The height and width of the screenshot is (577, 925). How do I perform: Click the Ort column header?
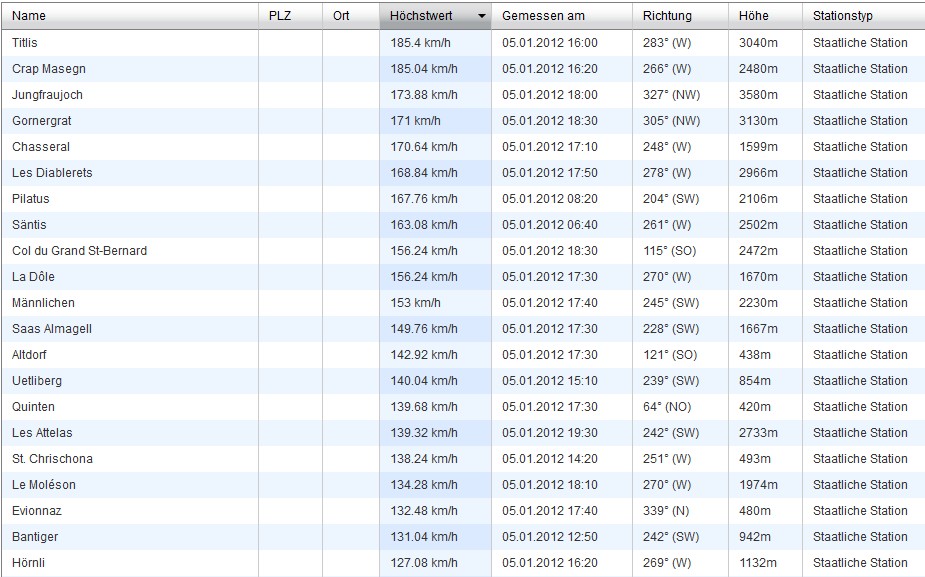point(341,16)
